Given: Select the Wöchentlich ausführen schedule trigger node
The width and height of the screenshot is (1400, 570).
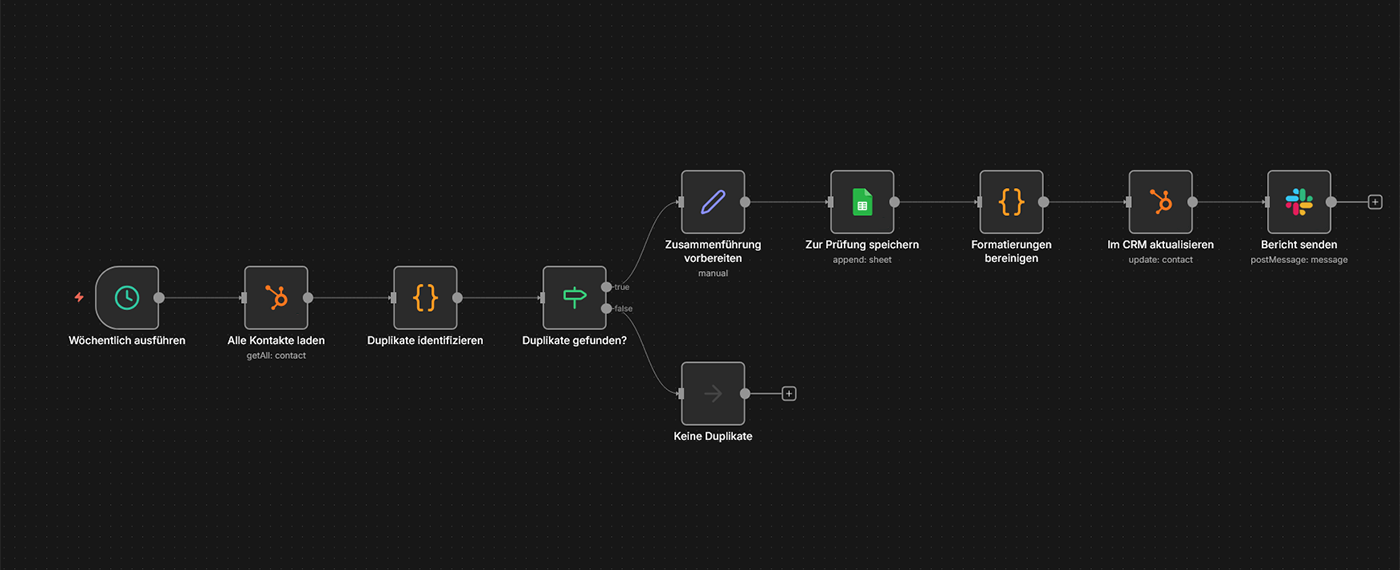Looking at the screenshot, I should click(x=127, y=297).
